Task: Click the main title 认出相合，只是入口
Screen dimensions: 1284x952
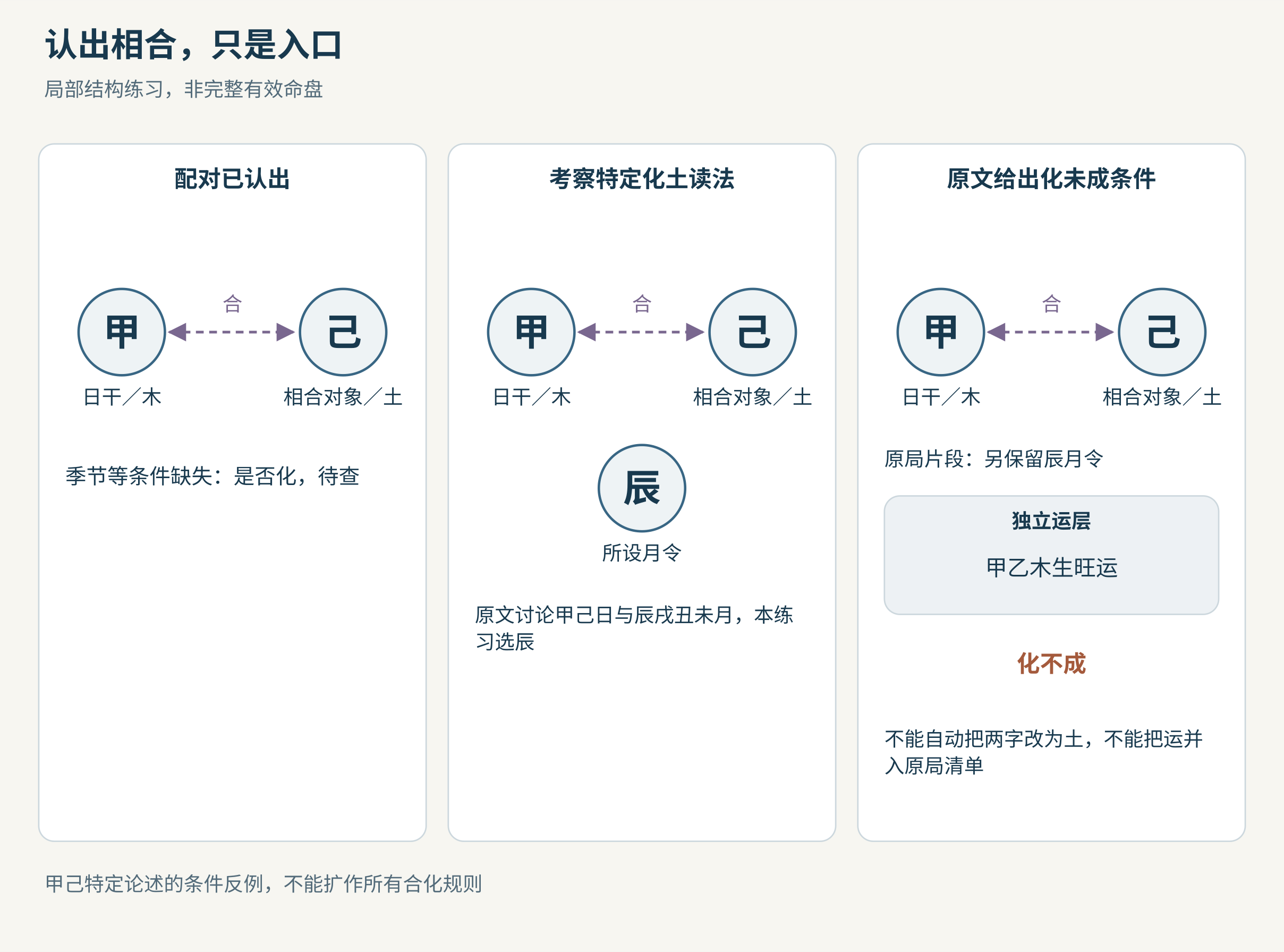Action: coord(194,45)
